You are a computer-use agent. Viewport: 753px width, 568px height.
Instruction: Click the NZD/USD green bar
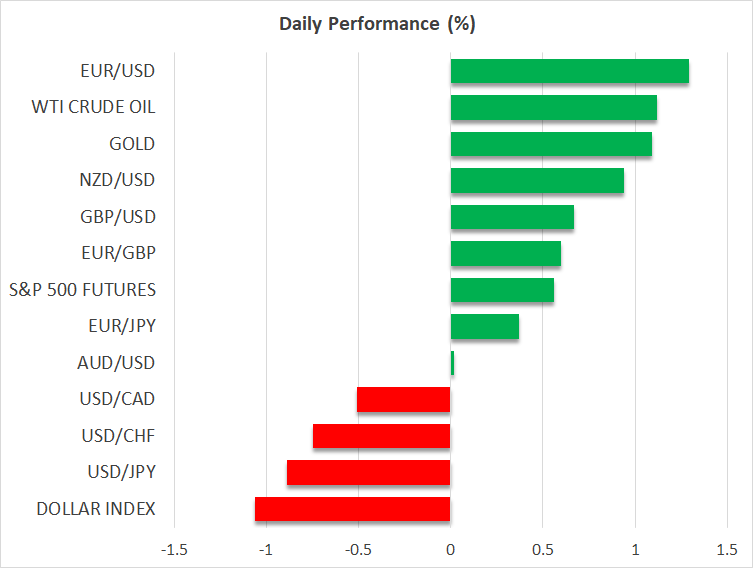tap(537, 180)
